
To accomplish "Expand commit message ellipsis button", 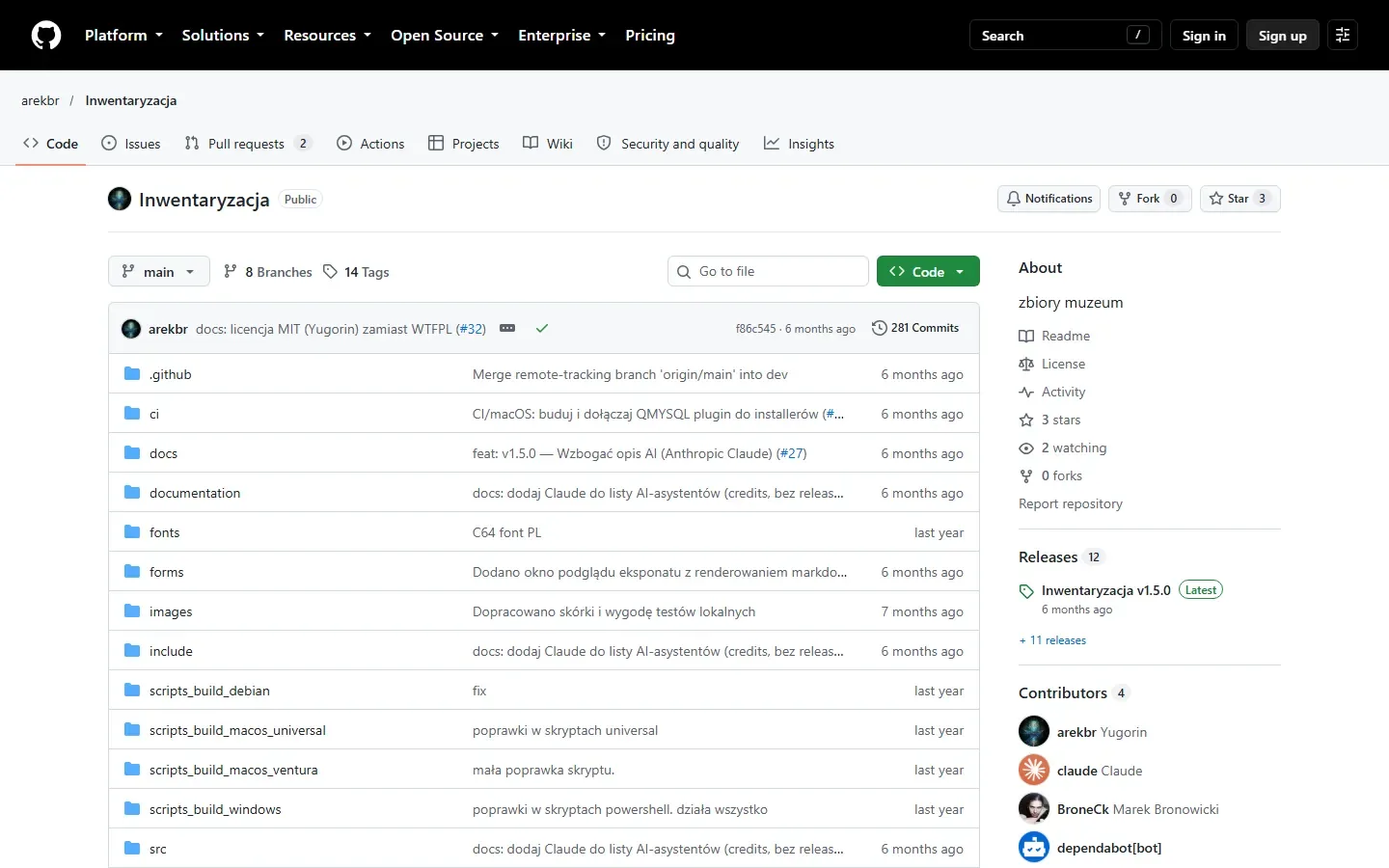I will (x=507, y=329).
